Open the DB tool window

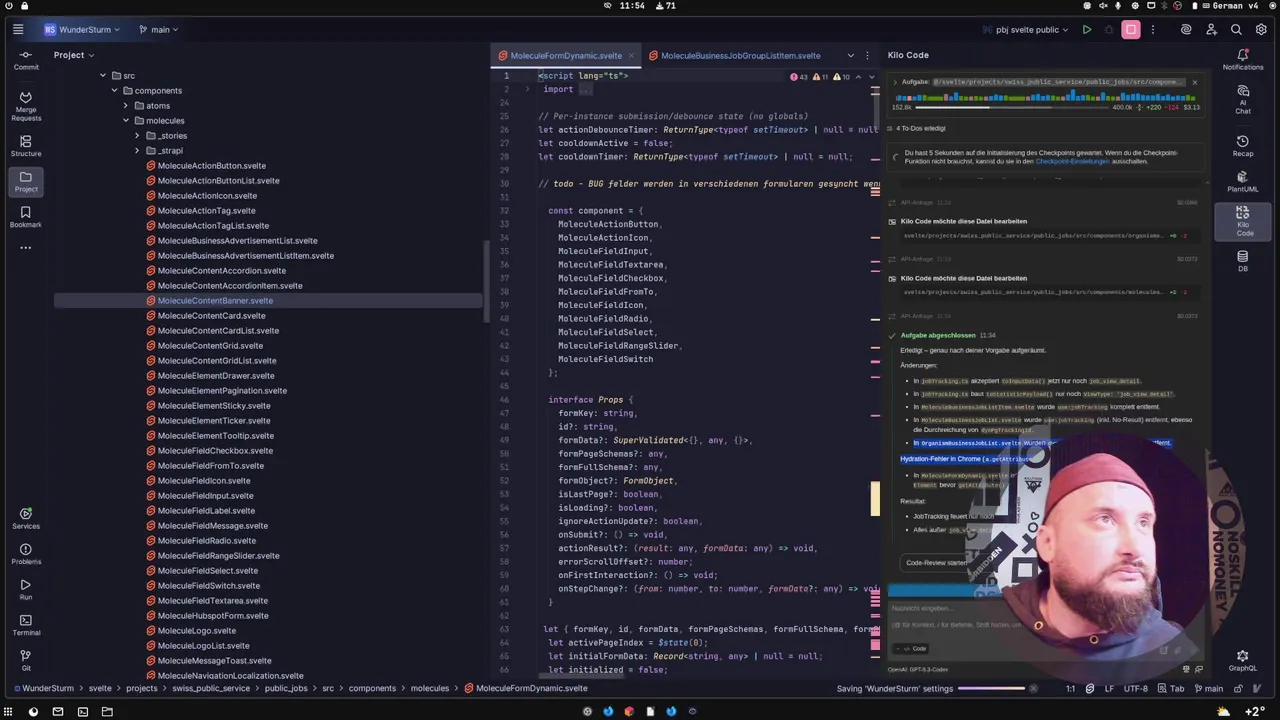click(1243, 262)
